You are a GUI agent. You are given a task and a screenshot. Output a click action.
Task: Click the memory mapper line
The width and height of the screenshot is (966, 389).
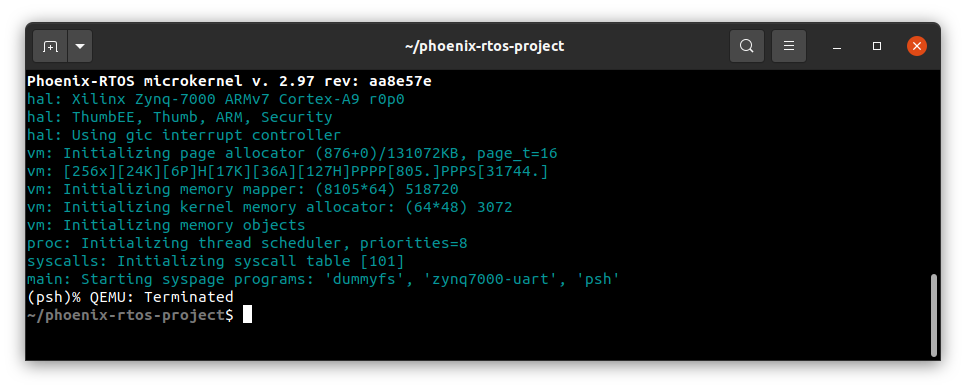(x=243, y=189)
